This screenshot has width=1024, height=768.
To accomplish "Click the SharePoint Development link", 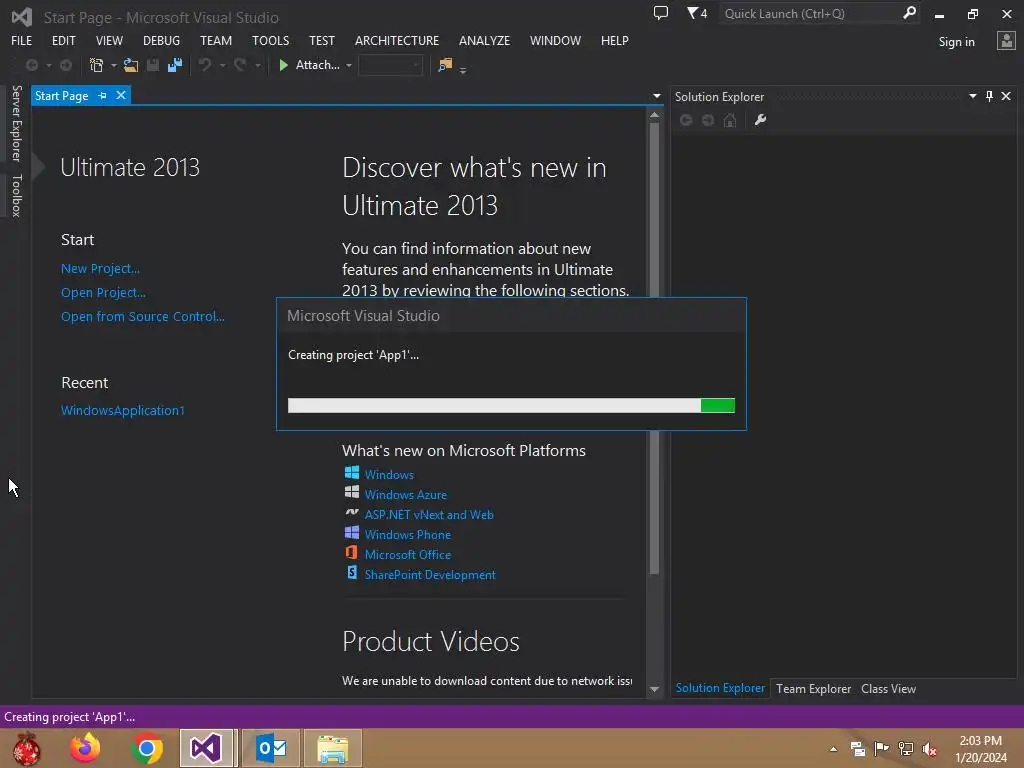I will [x=430, y=575].
